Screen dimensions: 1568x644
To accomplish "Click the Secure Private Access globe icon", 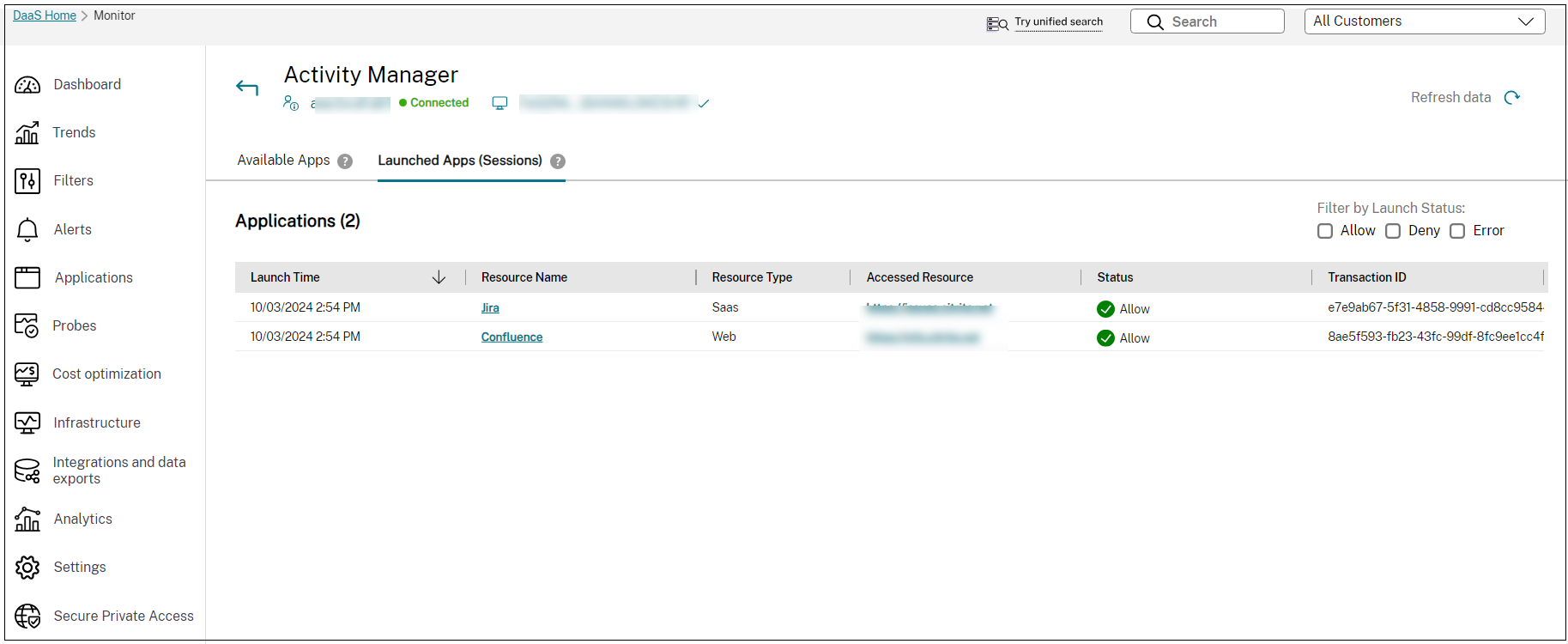I will coord(27,617).
